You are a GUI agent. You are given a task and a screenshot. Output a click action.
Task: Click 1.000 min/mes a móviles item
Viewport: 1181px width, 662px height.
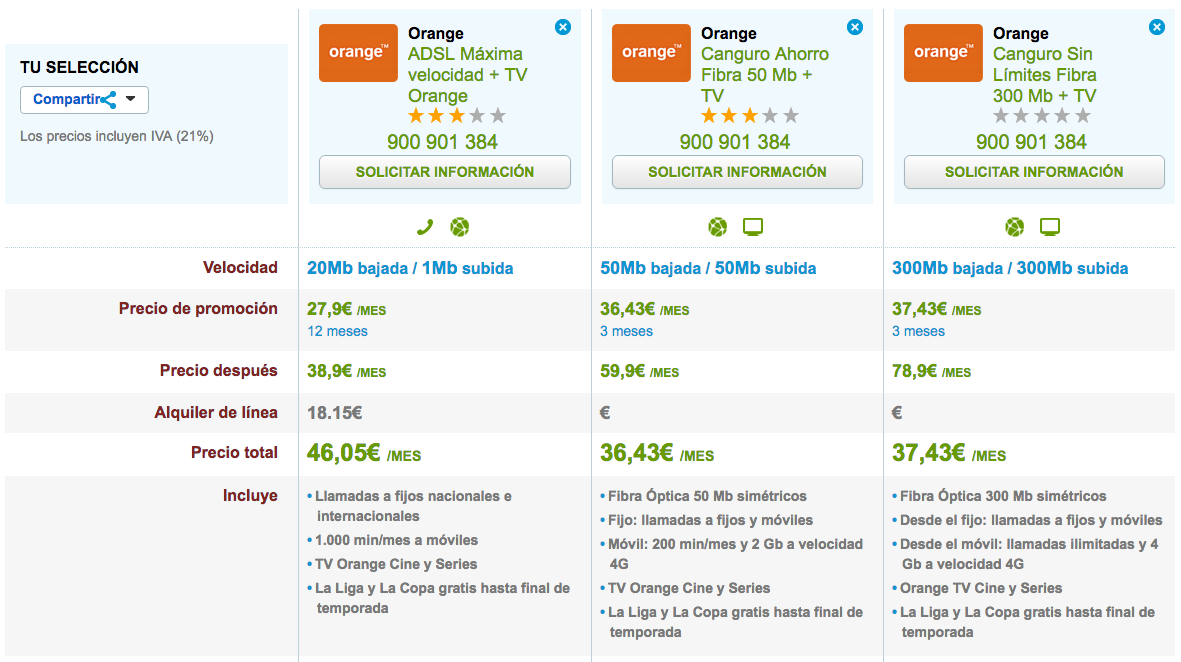[x=396, y=540]
